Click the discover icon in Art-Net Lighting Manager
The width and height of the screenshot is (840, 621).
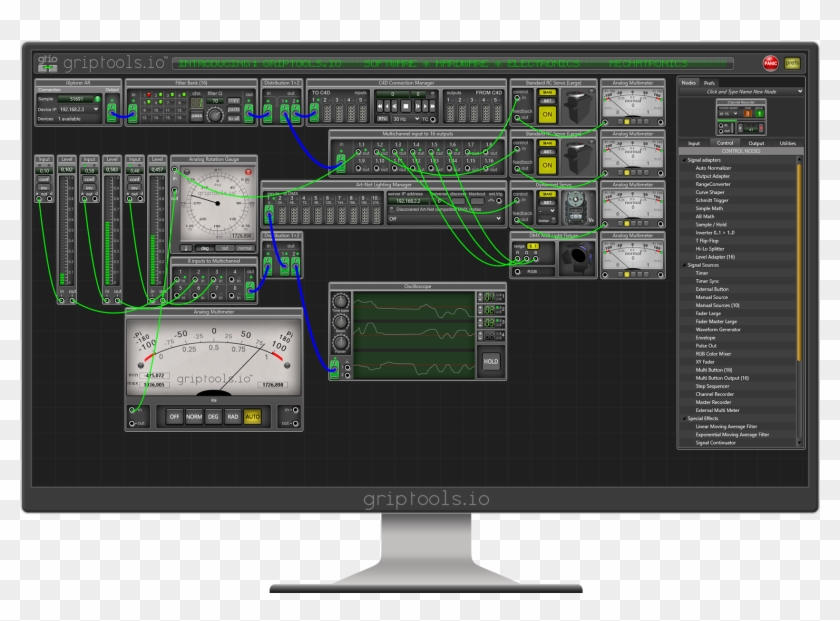coord(458,201)
